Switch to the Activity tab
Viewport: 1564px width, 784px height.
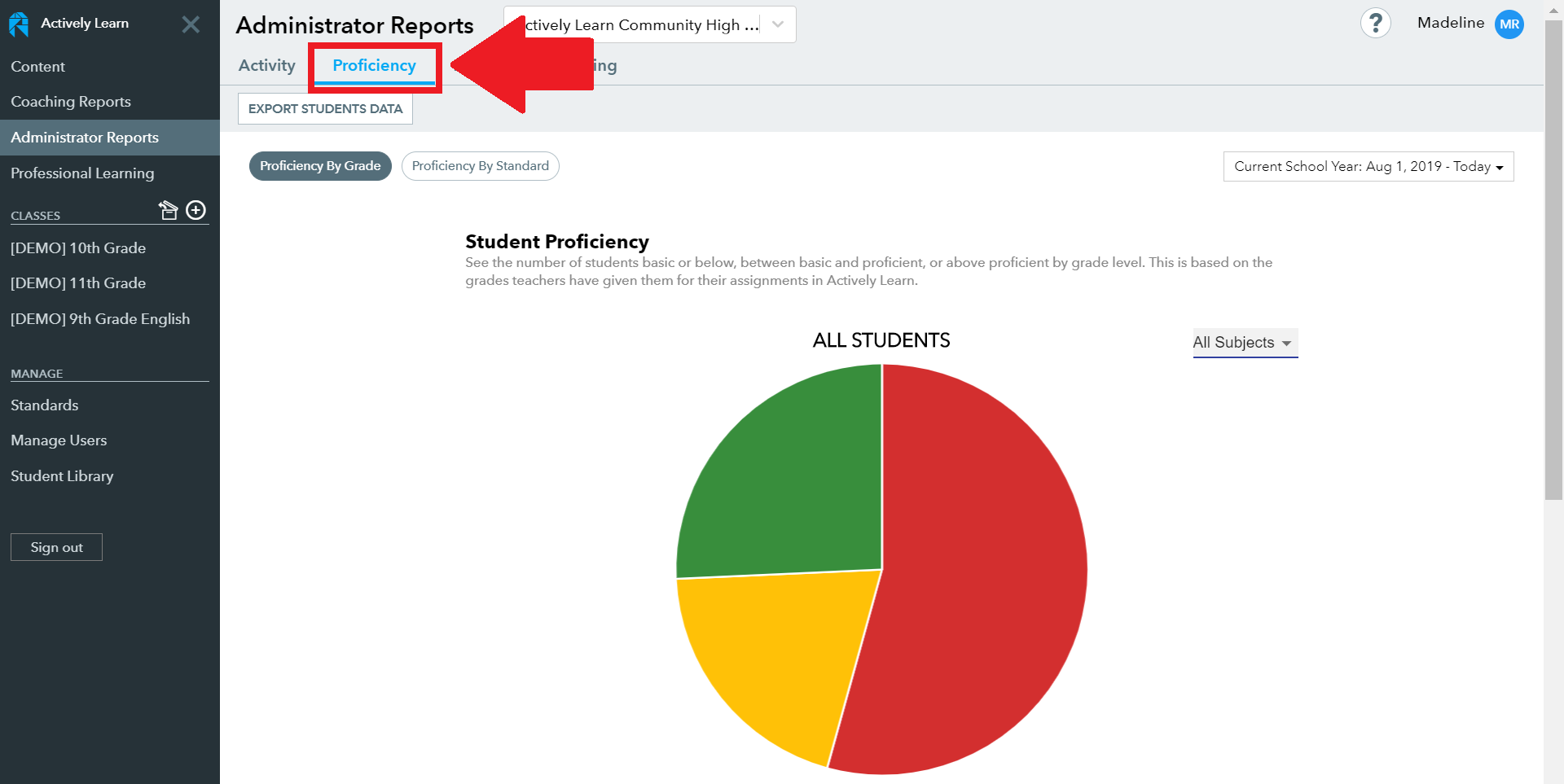(266, 65)
